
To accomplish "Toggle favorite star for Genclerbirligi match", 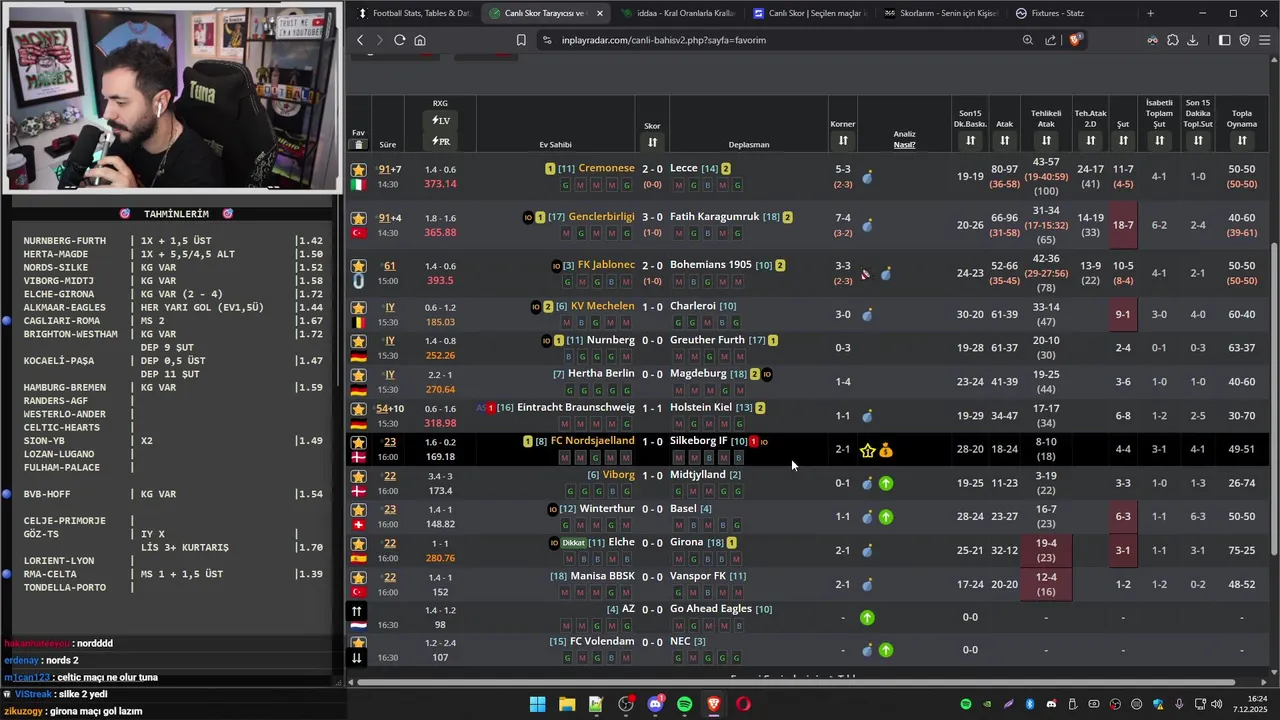I will pyautogui.click(x=358, y=218).
